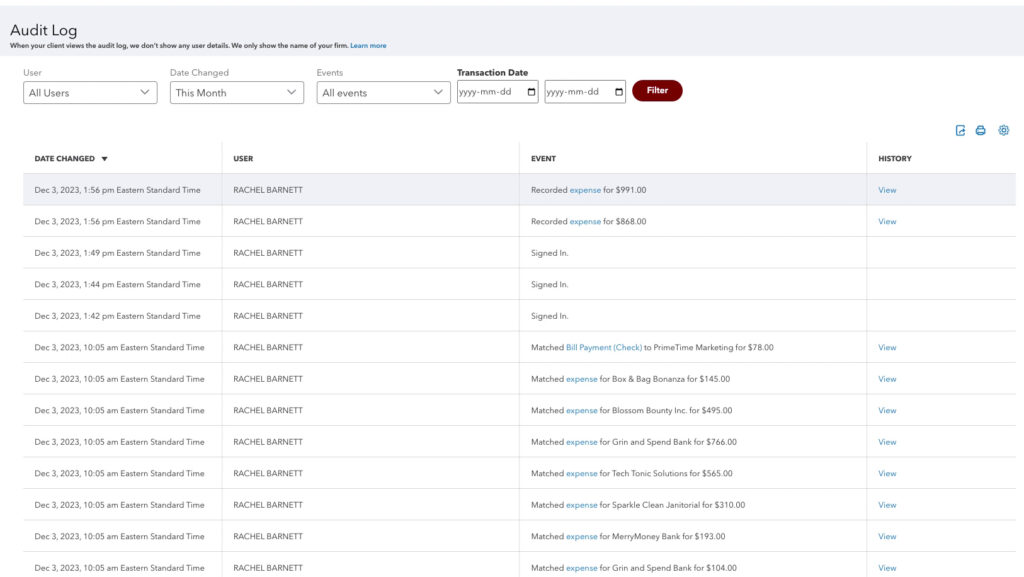Image resolution: width=1024 pixels, height=577 pixels.
Task: Open the All events dropdown
Action: pyautogui.click(x=383, y=92)
